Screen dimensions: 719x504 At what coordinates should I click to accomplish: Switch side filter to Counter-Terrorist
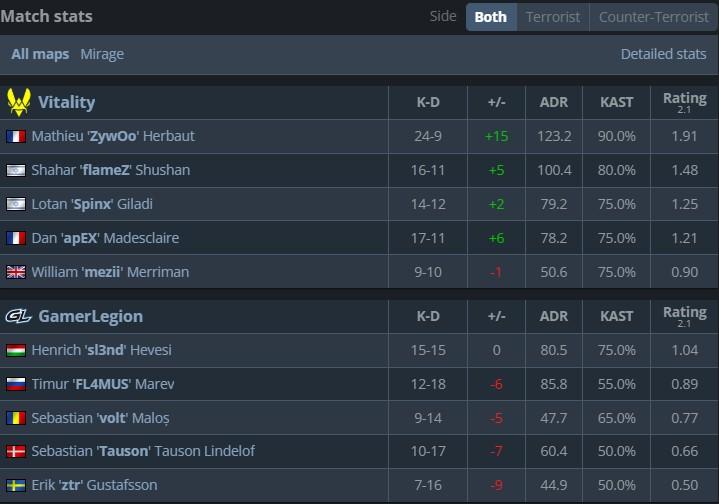[x=653, y=17]
